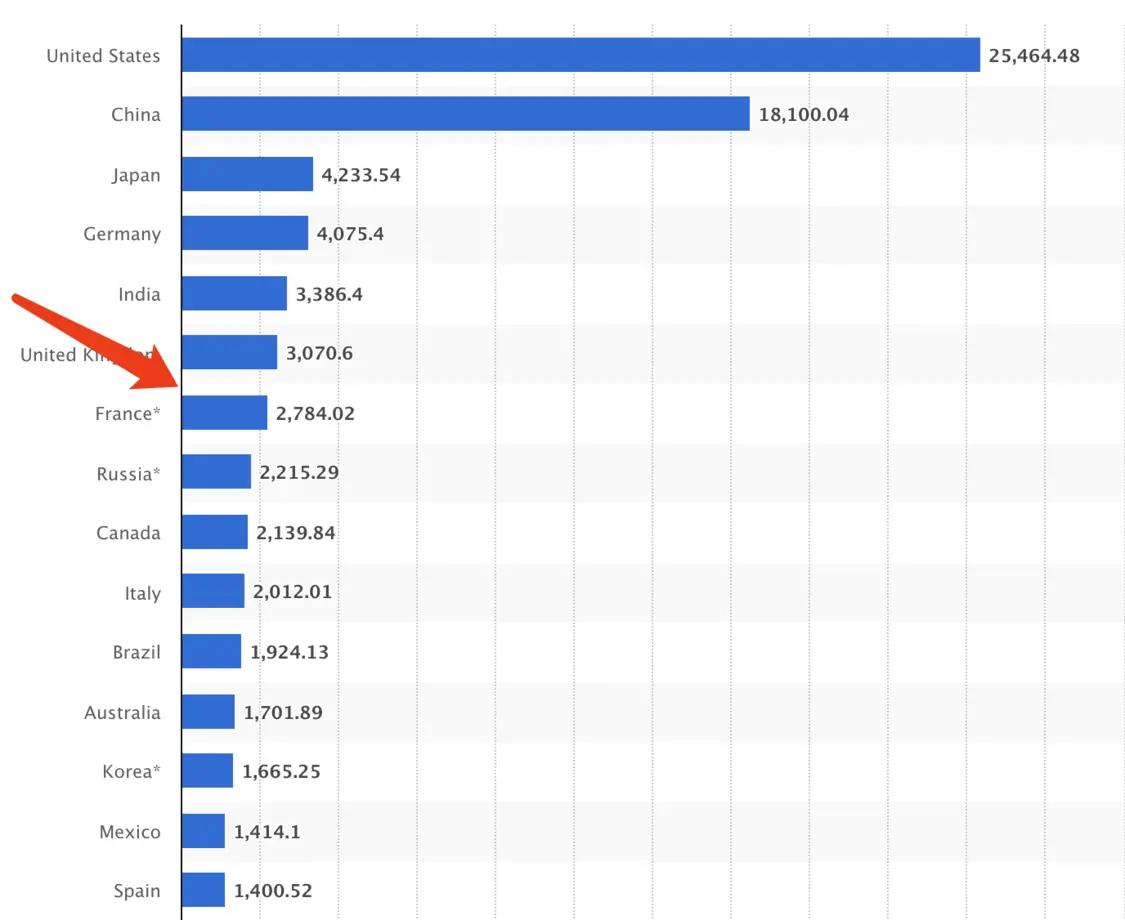1125x920 pixels.
Task: Select the United Kingdom bar
Action: tap(229, 353)
